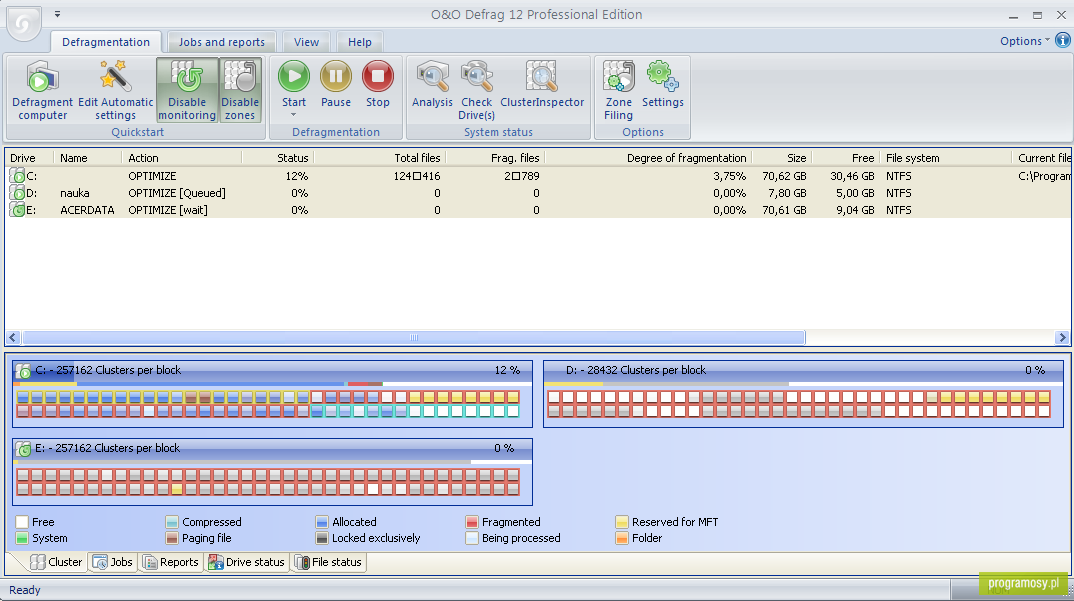Expand the Options dropdown at top right
This screenshot has width=1074, height=601.
(x=1024, y=41)
